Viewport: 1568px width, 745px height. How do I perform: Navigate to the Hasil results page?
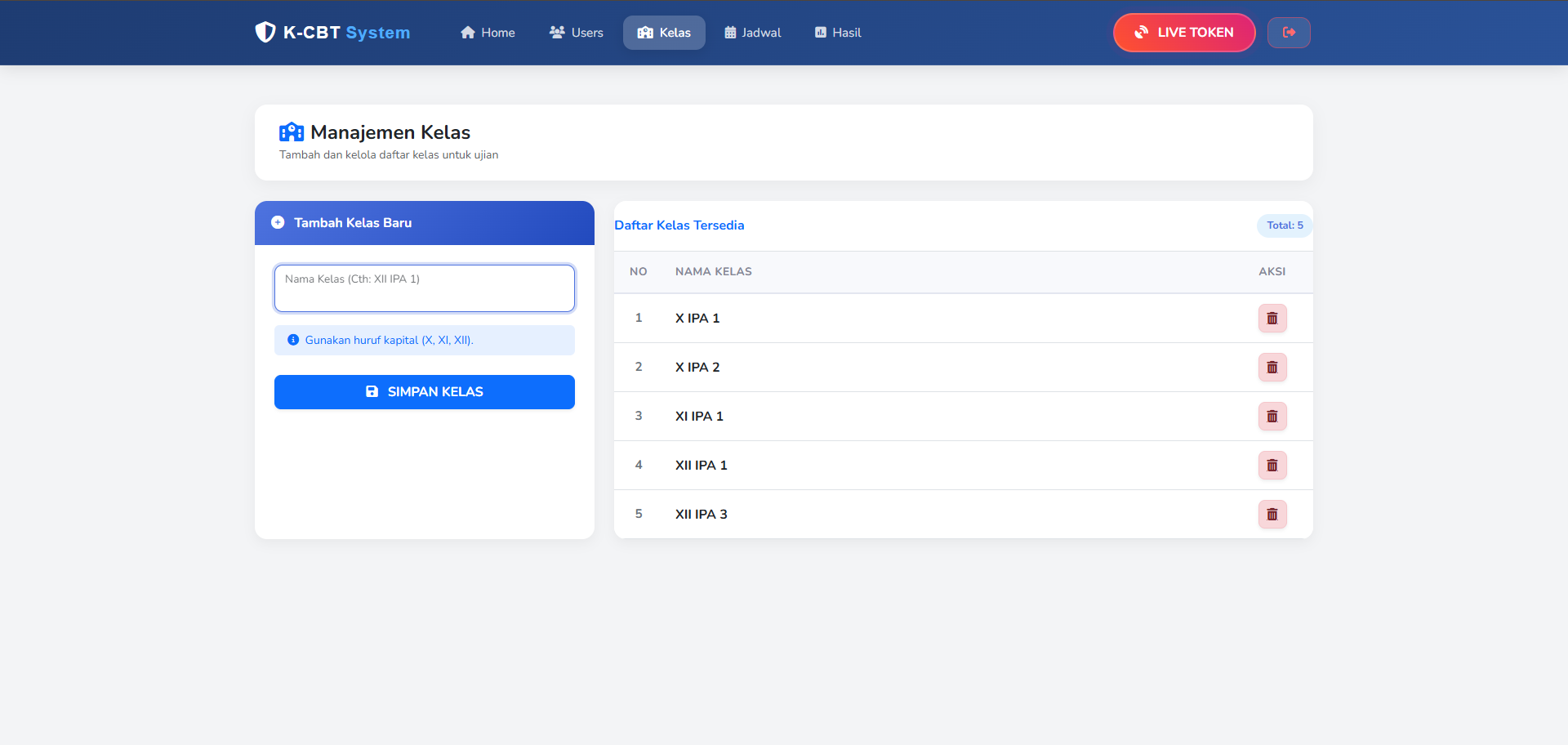click(838, 33)
